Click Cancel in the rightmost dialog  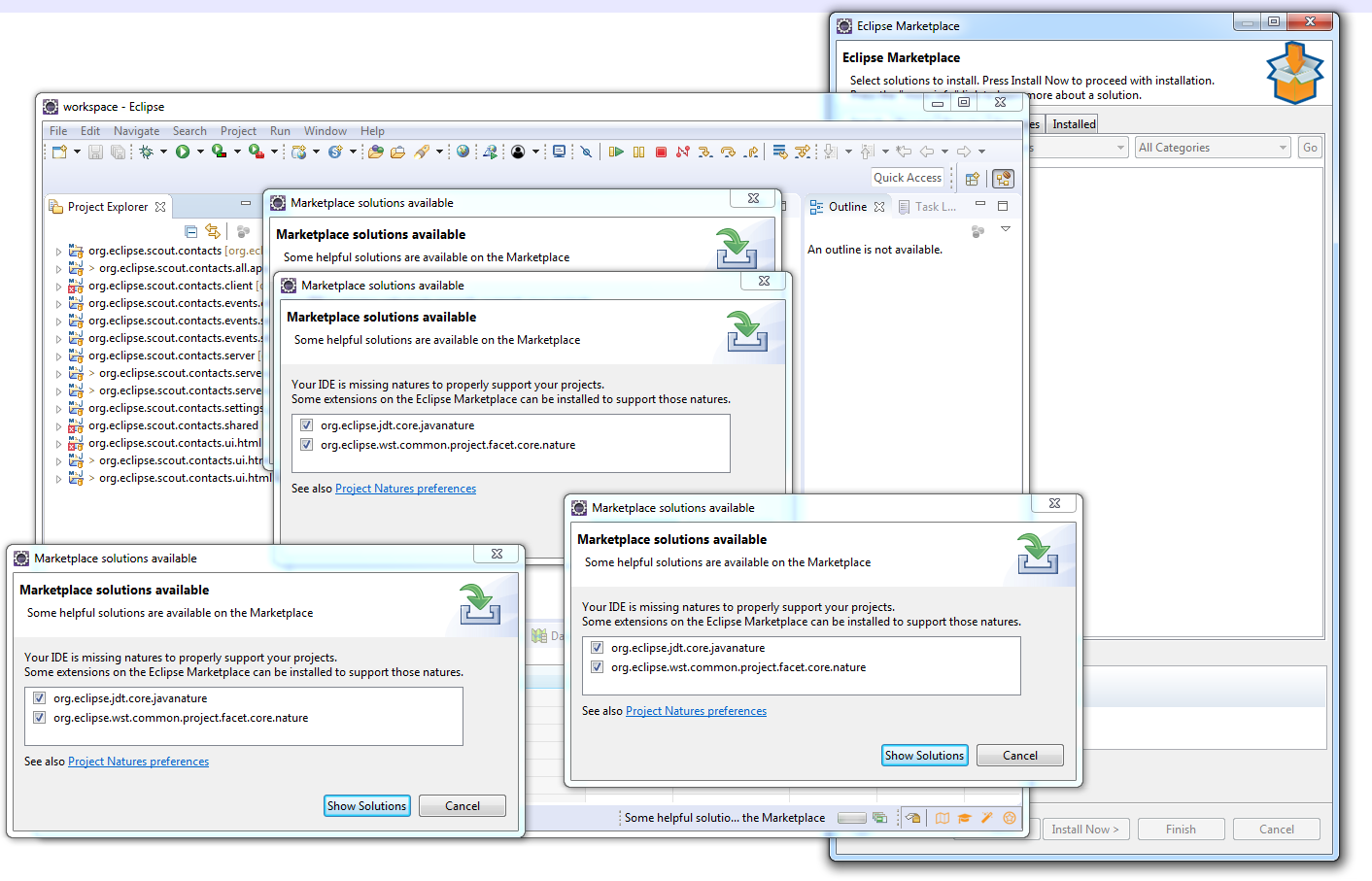(1020, 756)
